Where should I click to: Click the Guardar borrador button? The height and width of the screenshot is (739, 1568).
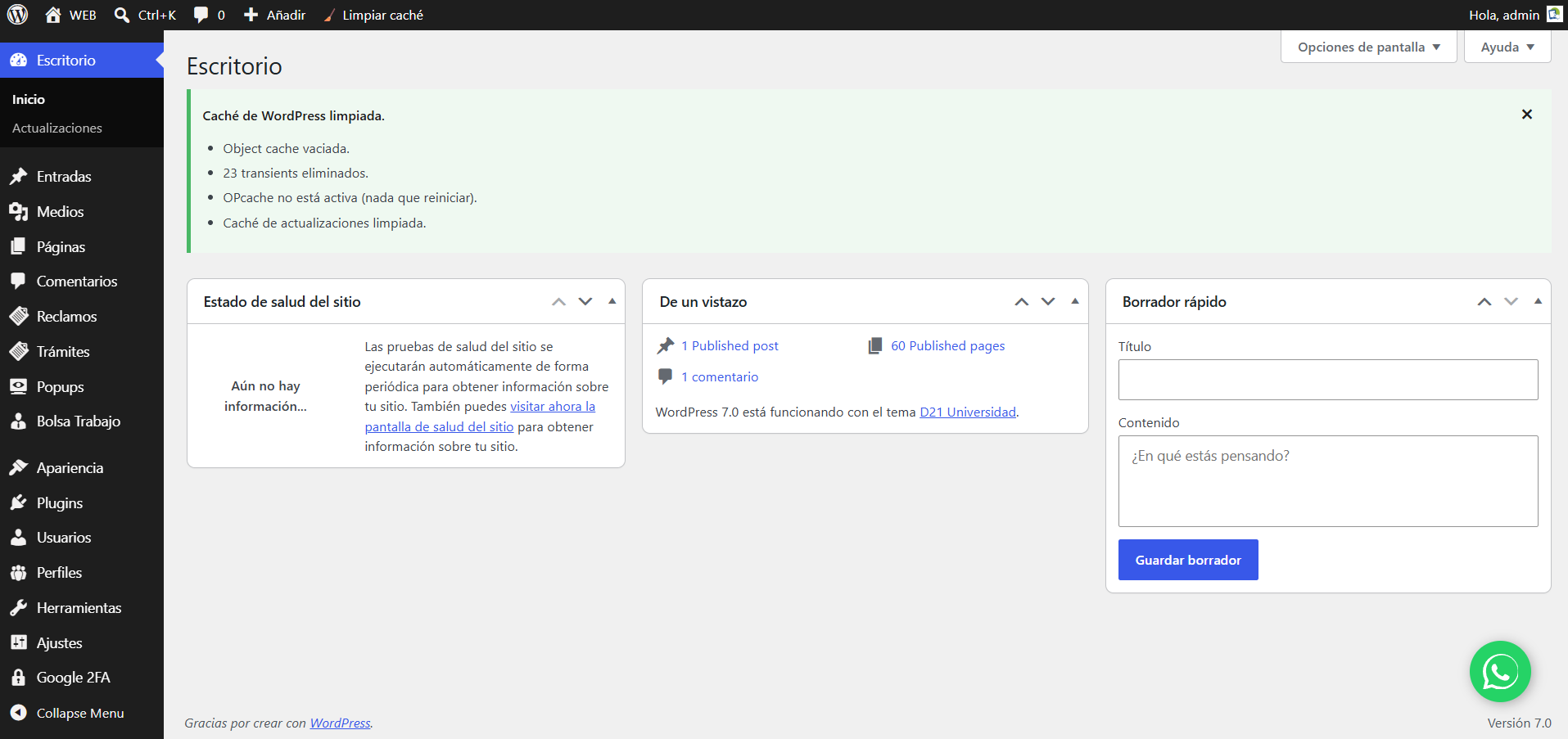click(1188, 560)
